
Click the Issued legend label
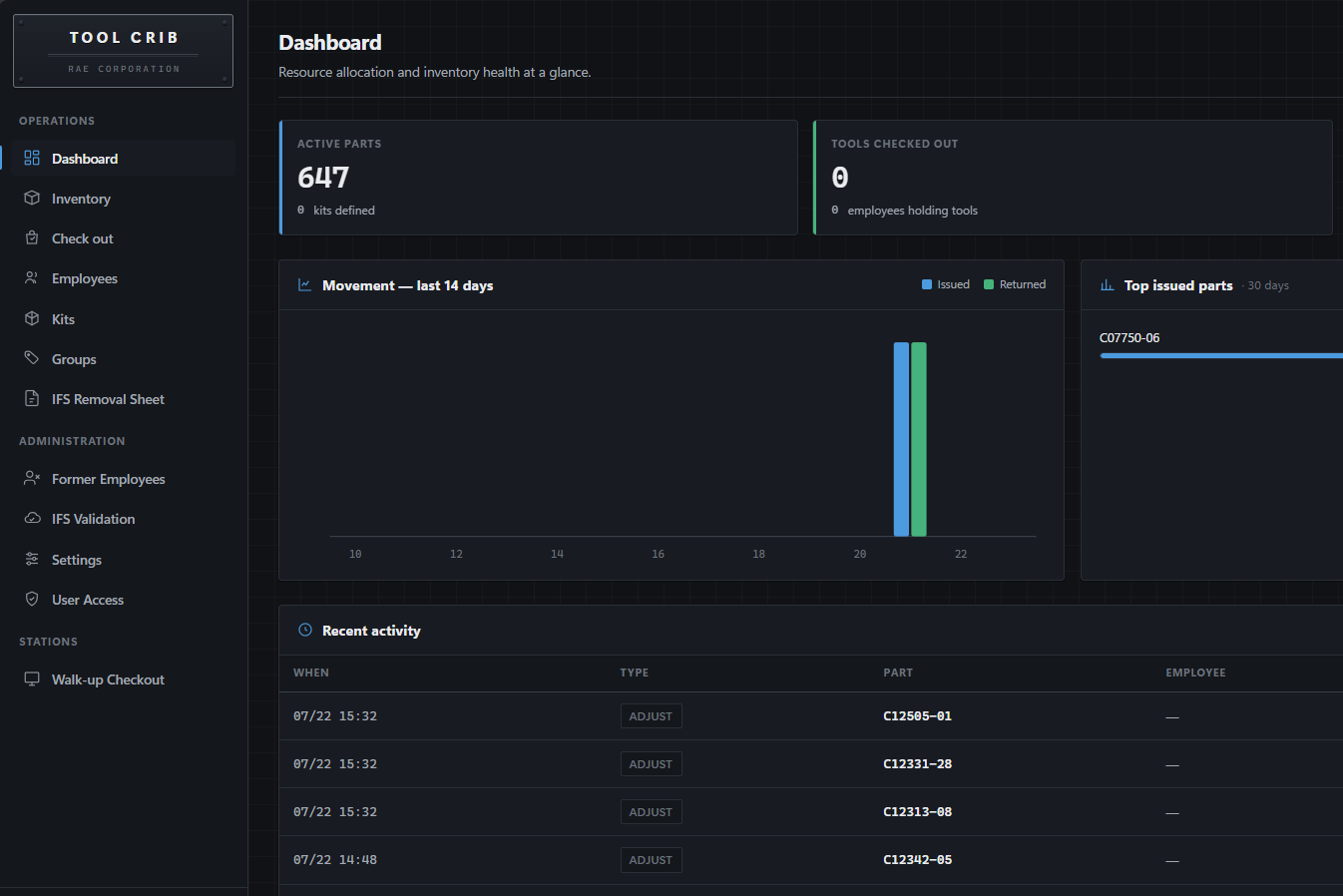tap(953, 284)
